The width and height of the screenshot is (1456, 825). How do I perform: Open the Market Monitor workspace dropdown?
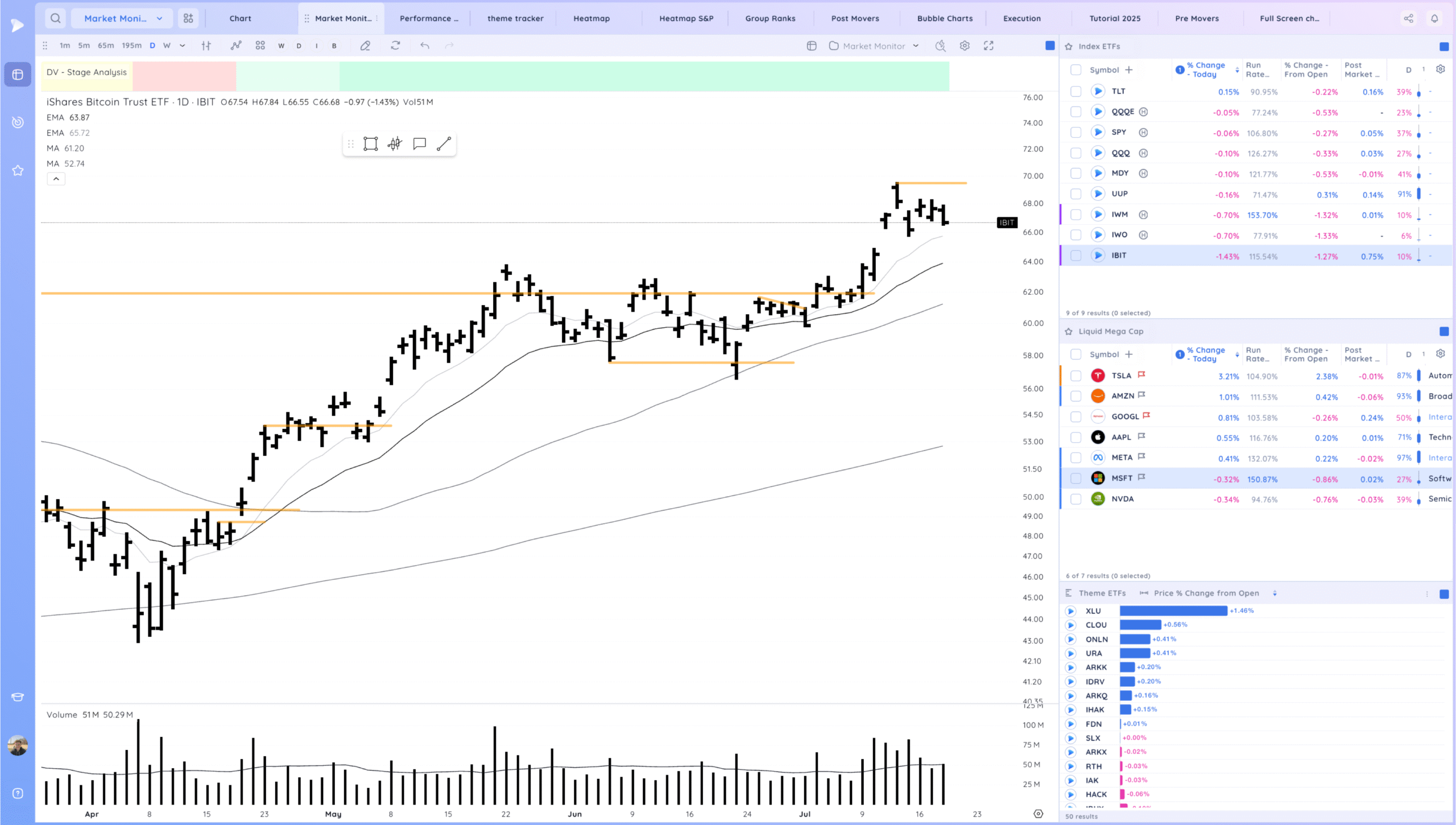[122, 18]
